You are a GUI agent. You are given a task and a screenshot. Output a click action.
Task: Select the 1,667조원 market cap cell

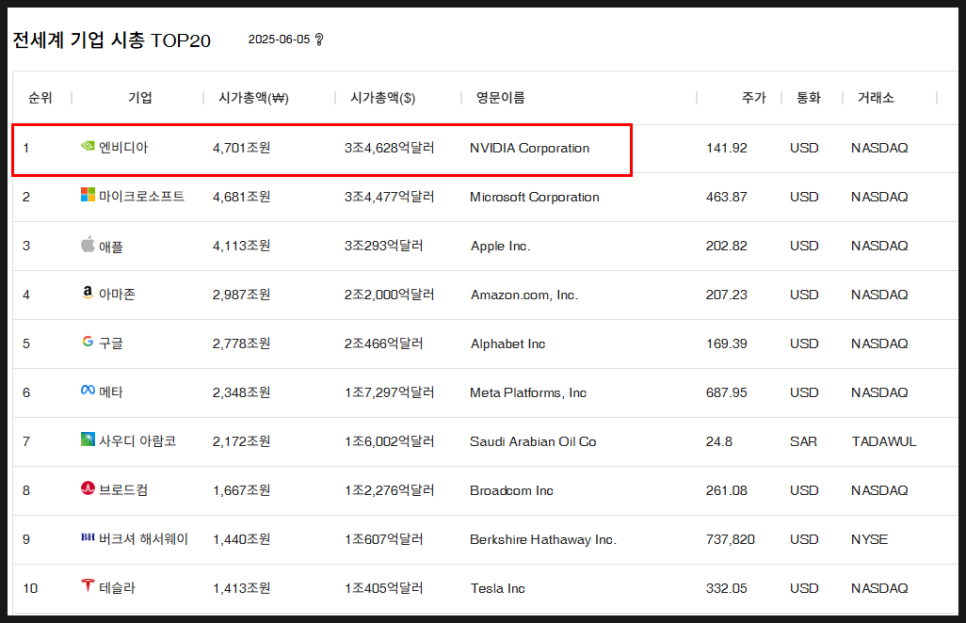(x=242, y=490)
